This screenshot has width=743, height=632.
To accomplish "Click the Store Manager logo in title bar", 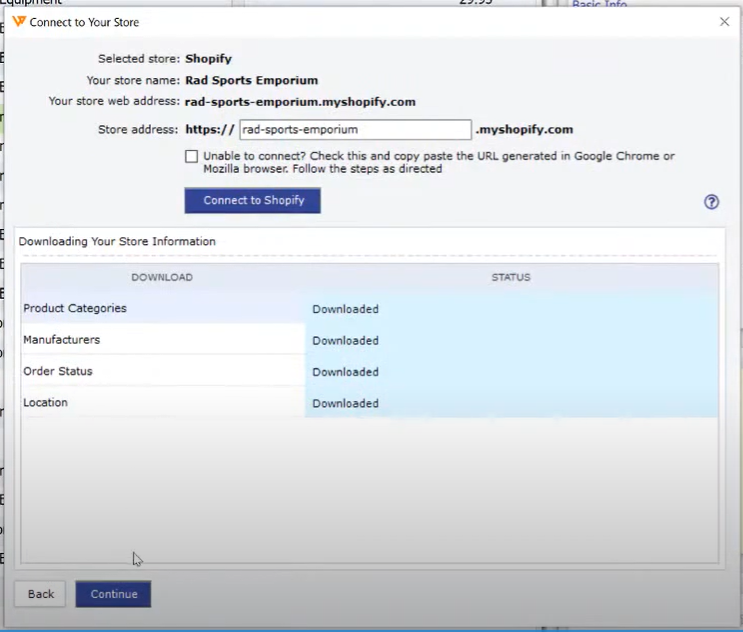I will [19, 22].
